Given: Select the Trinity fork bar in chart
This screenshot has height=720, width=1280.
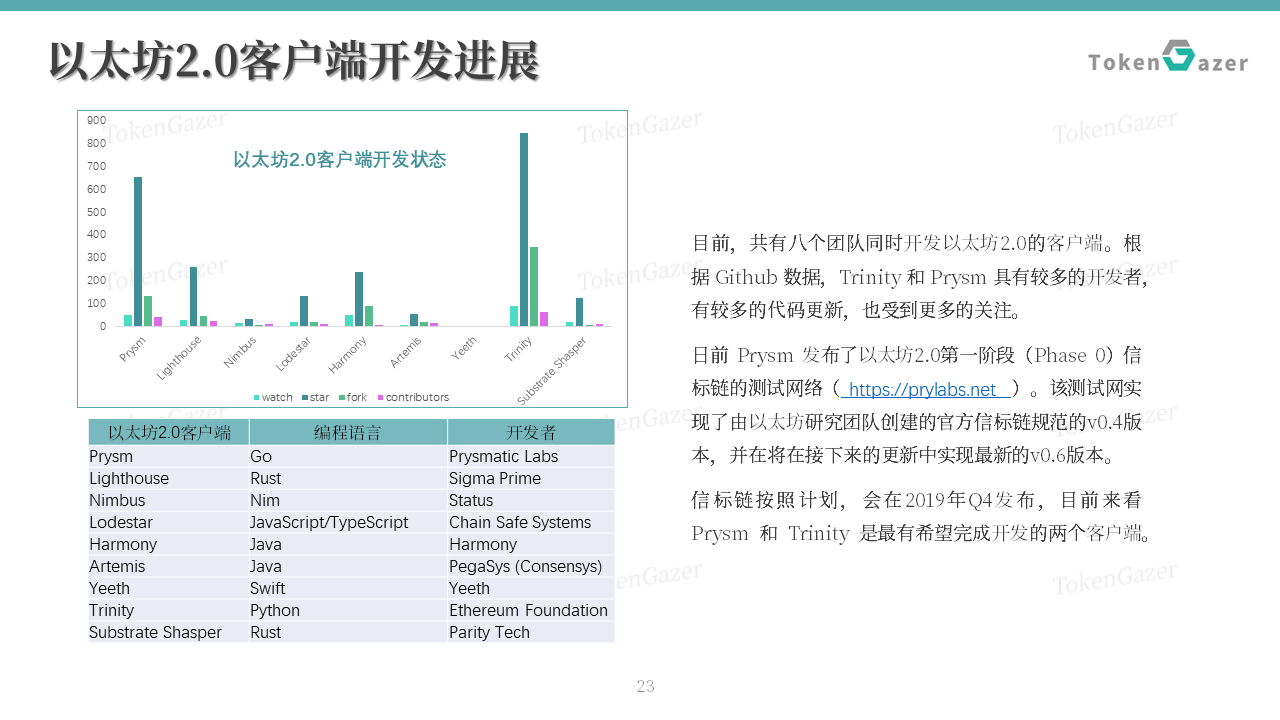Looking at the screenshot, I should click(x=534, y=286).
